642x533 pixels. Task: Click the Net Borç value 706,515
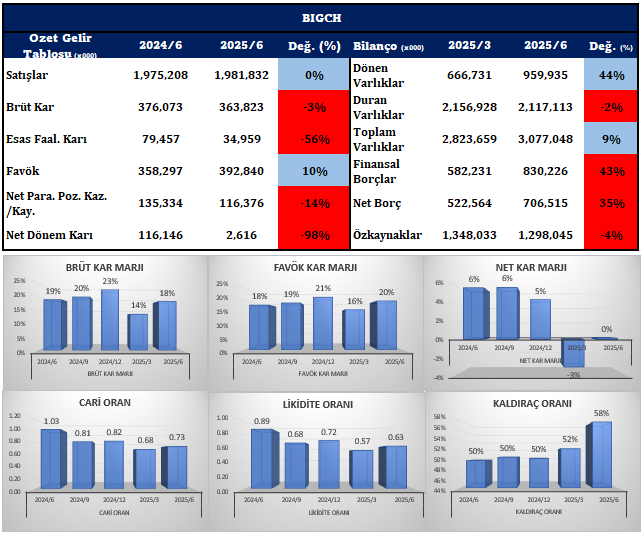(x=545, y=203)
